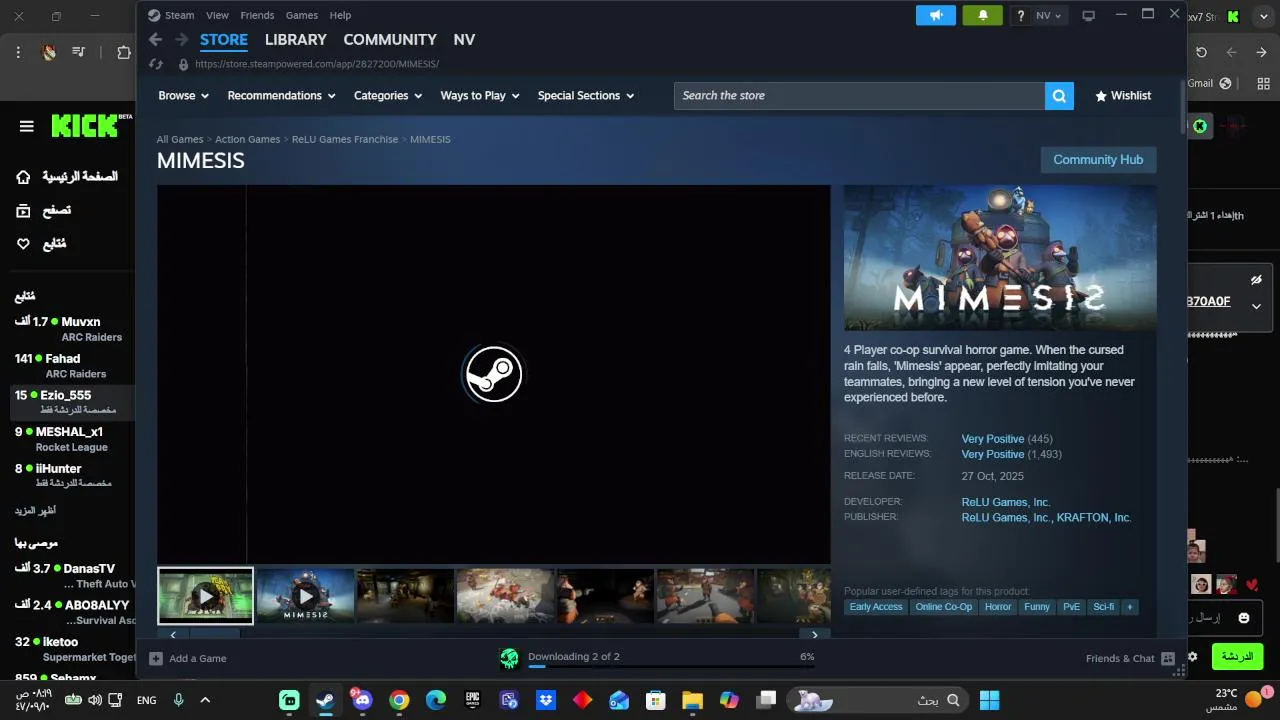Go forward with Steam's forward arrow

coord(181,39)
